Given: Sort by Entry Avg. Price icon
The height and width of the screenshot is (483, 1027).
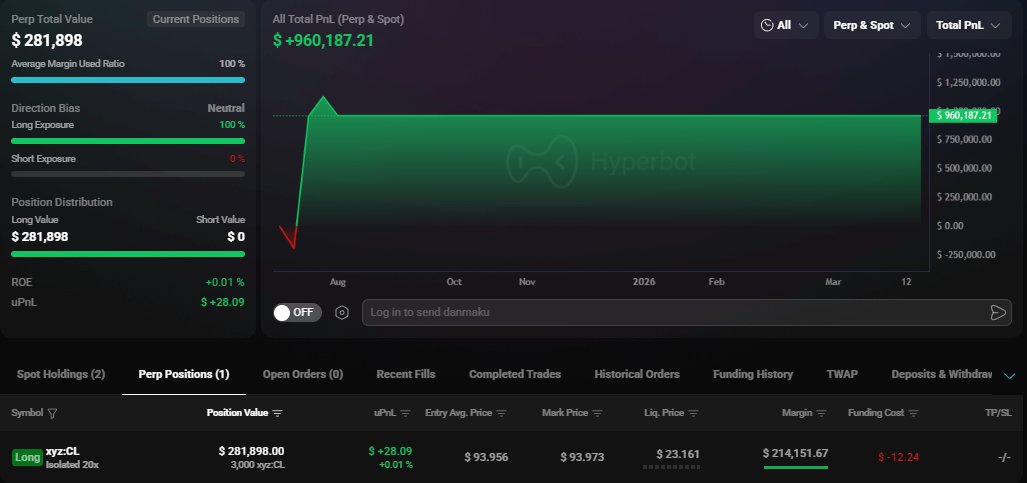Looking at the screenshot, I should 502,413.
